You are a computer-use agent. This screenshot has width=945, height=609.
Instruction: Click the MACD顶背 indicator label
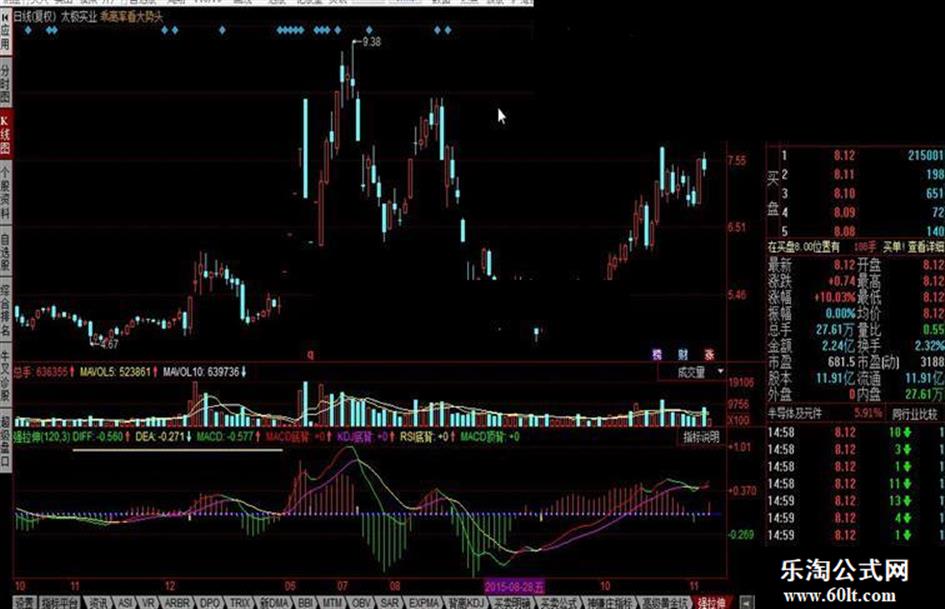(482, 437)
